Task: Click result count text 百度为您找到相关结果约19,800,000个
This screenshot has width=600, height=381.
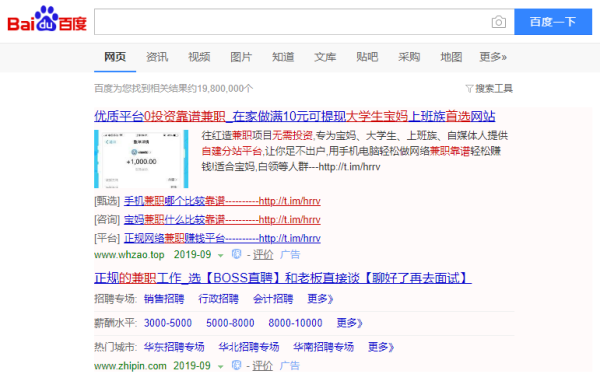Action: click(174, 89)
